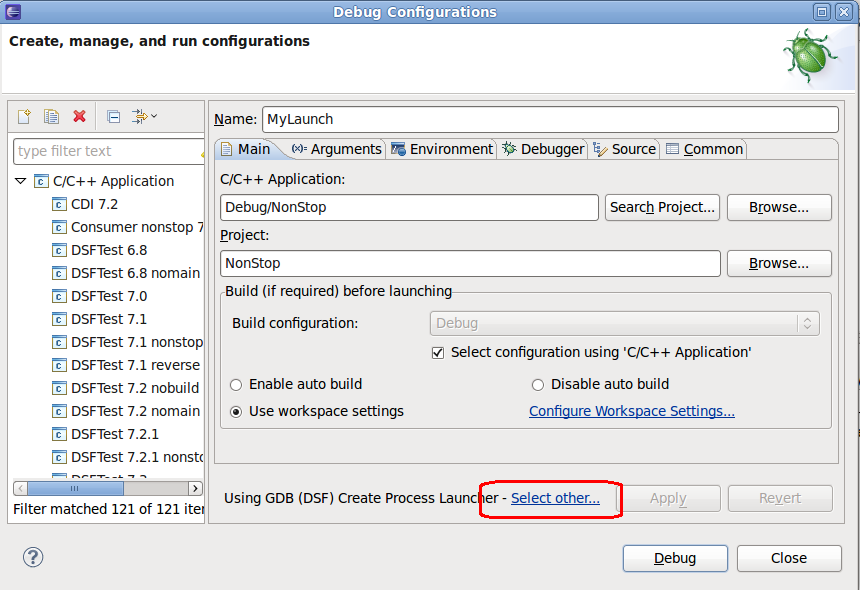Switch to the Main tab
This screenshot has height=590, width=860.
[x=246, y=149]
